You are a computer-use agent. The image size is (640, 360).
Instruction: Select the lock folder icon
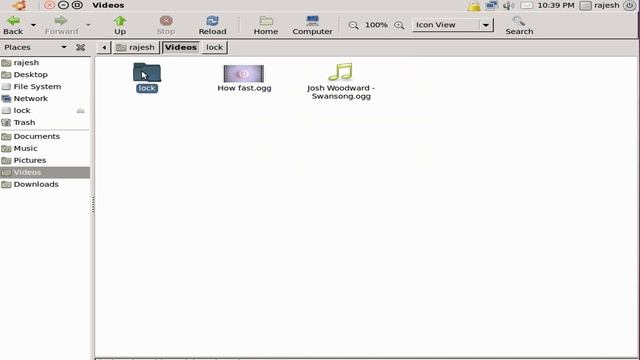pyautogui.click(x=147, y=72)
